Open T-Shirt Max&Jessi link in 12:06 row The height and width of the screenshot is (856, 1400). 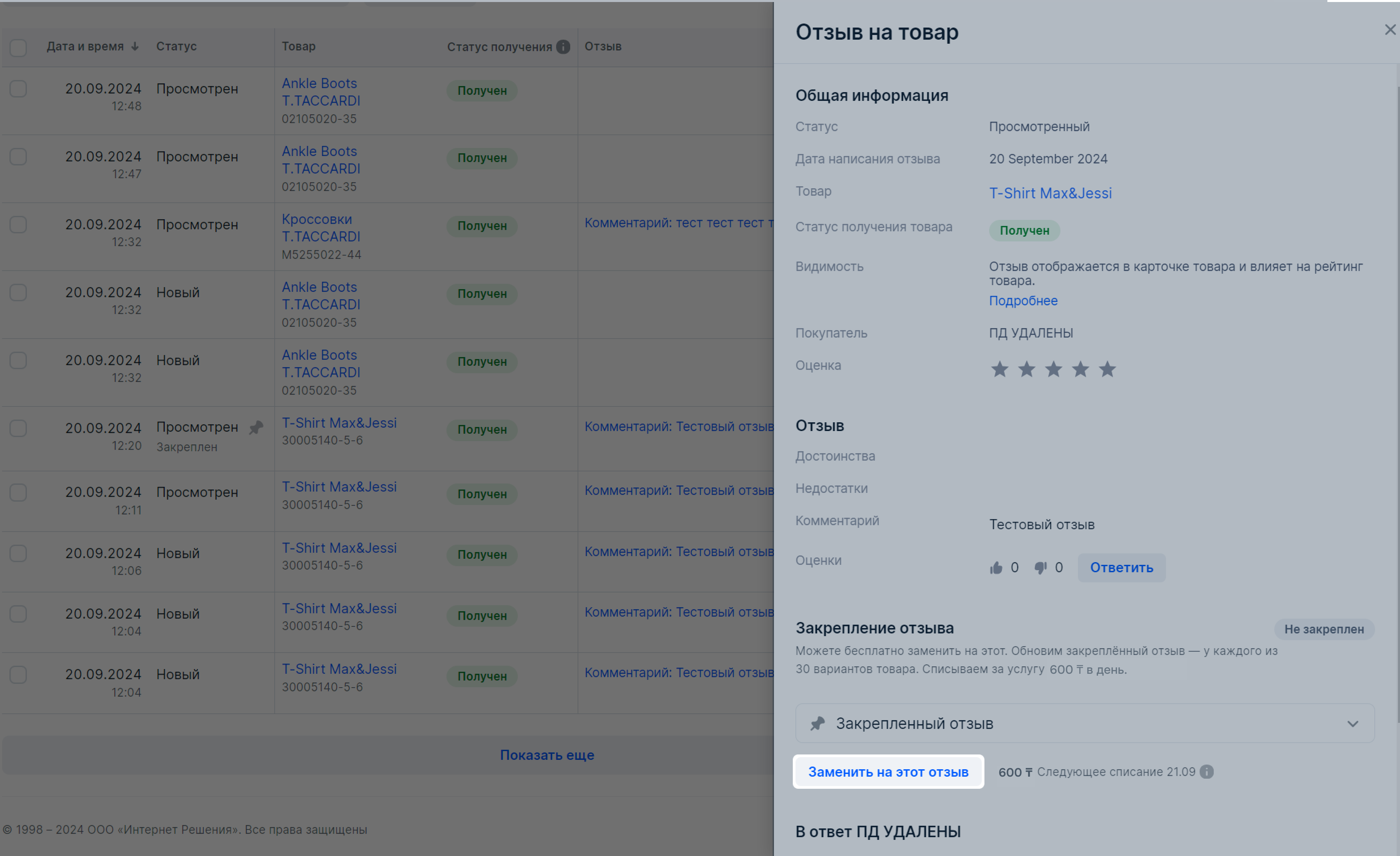coord(339,548)
